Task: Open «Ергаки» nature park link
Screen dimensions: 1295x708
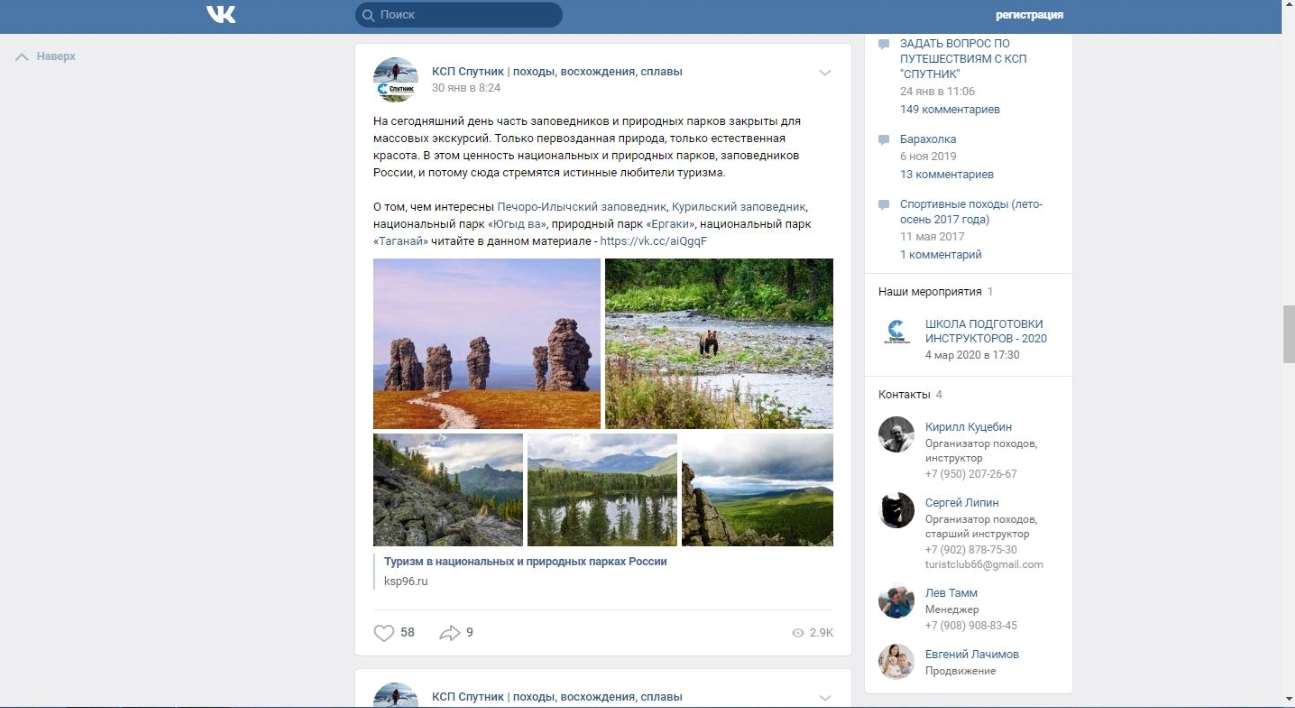Action: click(x=670, y=224)
